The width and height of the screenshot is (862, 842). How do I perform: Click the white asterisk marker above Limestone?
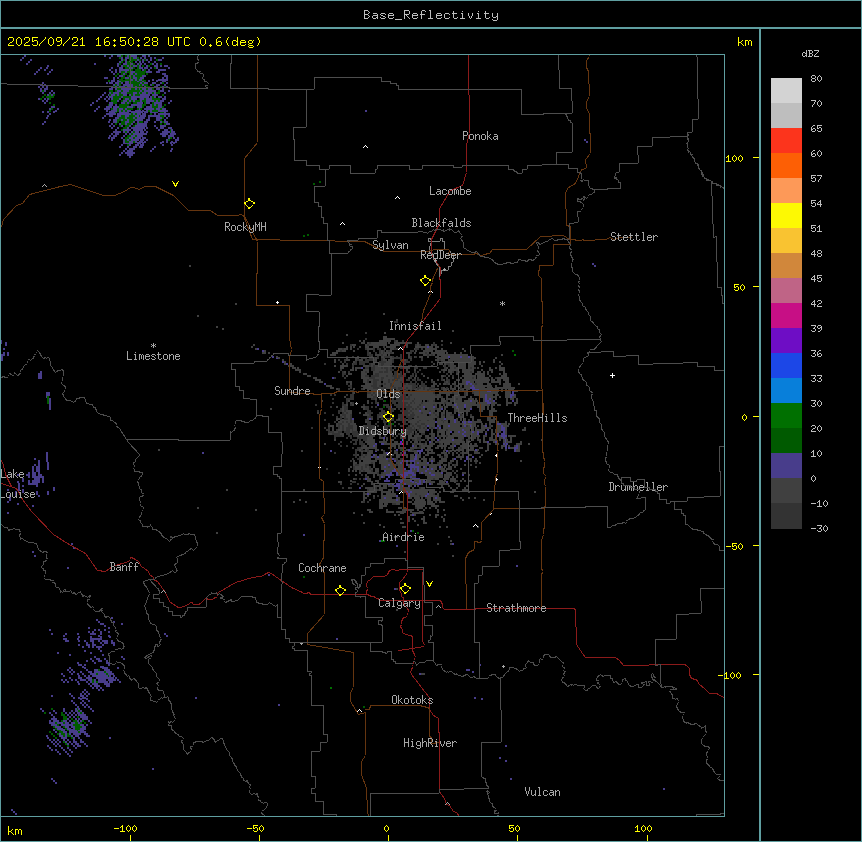pos(153,344)
